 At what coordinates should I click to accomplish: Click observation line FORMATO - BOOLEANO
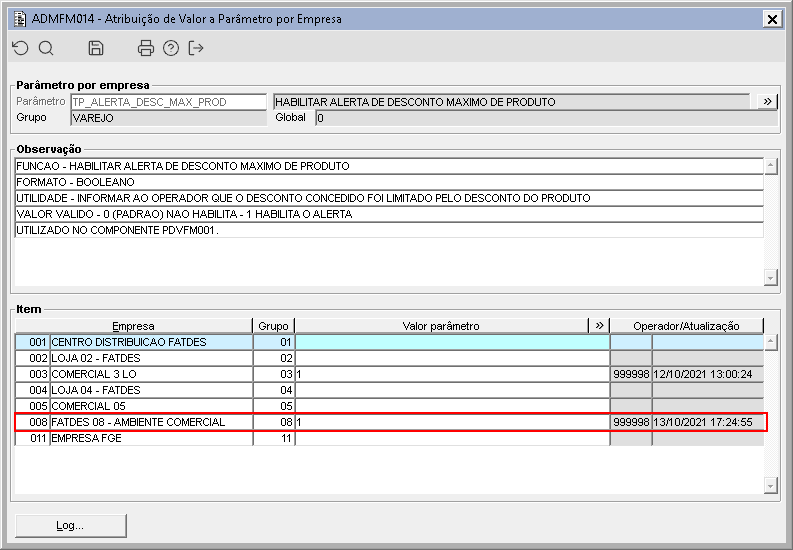click(389, 182)
